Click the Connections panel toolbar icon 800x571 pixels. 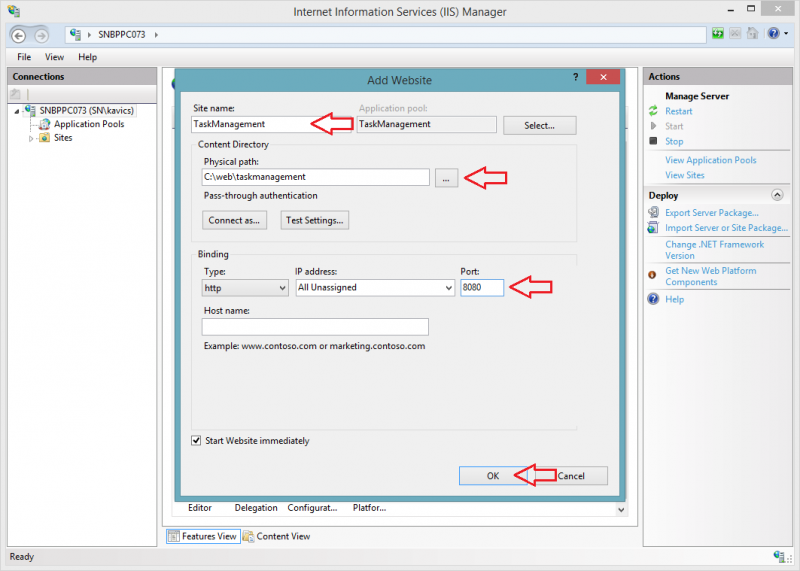point(15,94)
